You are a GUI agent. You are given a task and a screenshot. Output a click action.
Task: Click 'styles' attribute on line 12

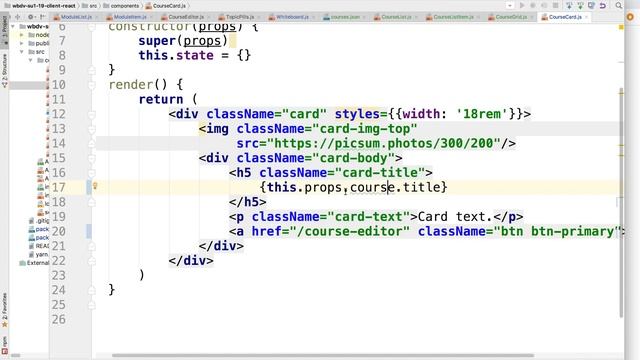357,114
